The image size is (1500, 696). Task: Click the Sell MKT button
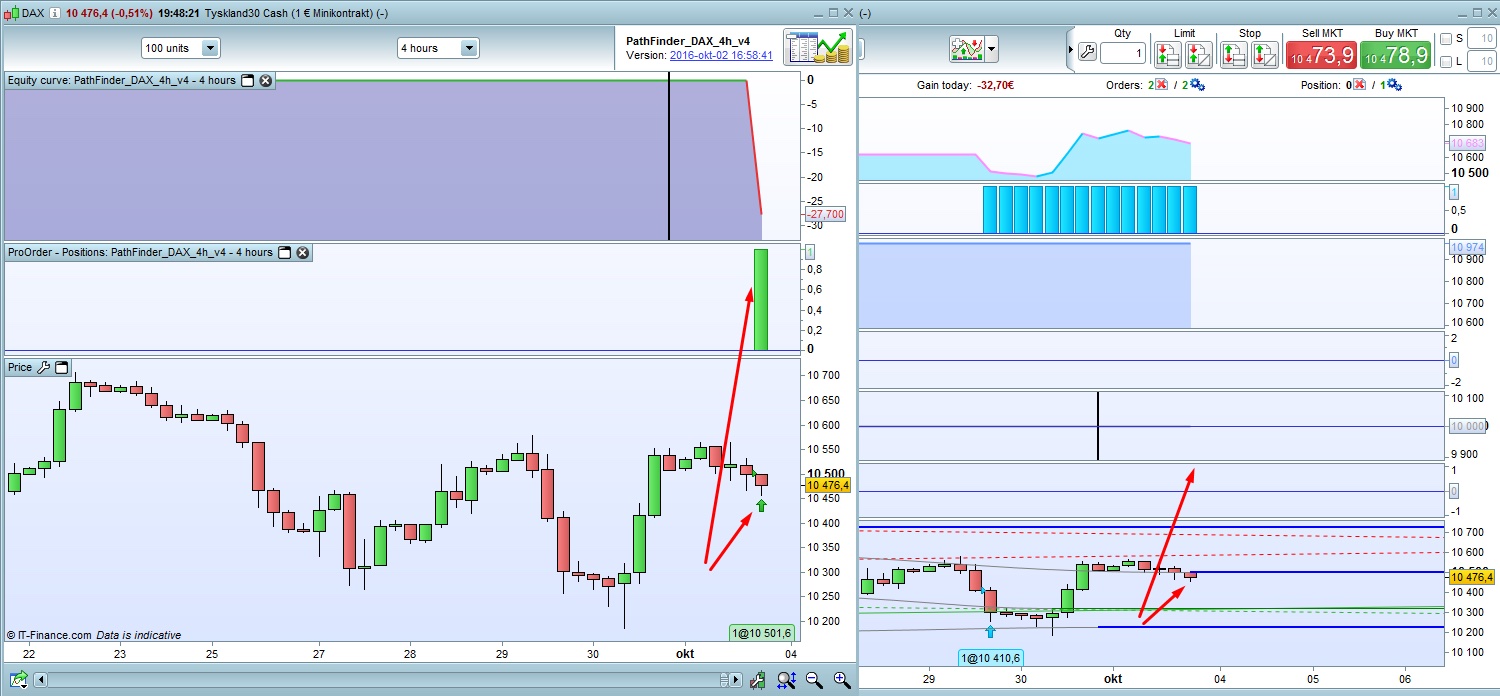click(1321, 55)
